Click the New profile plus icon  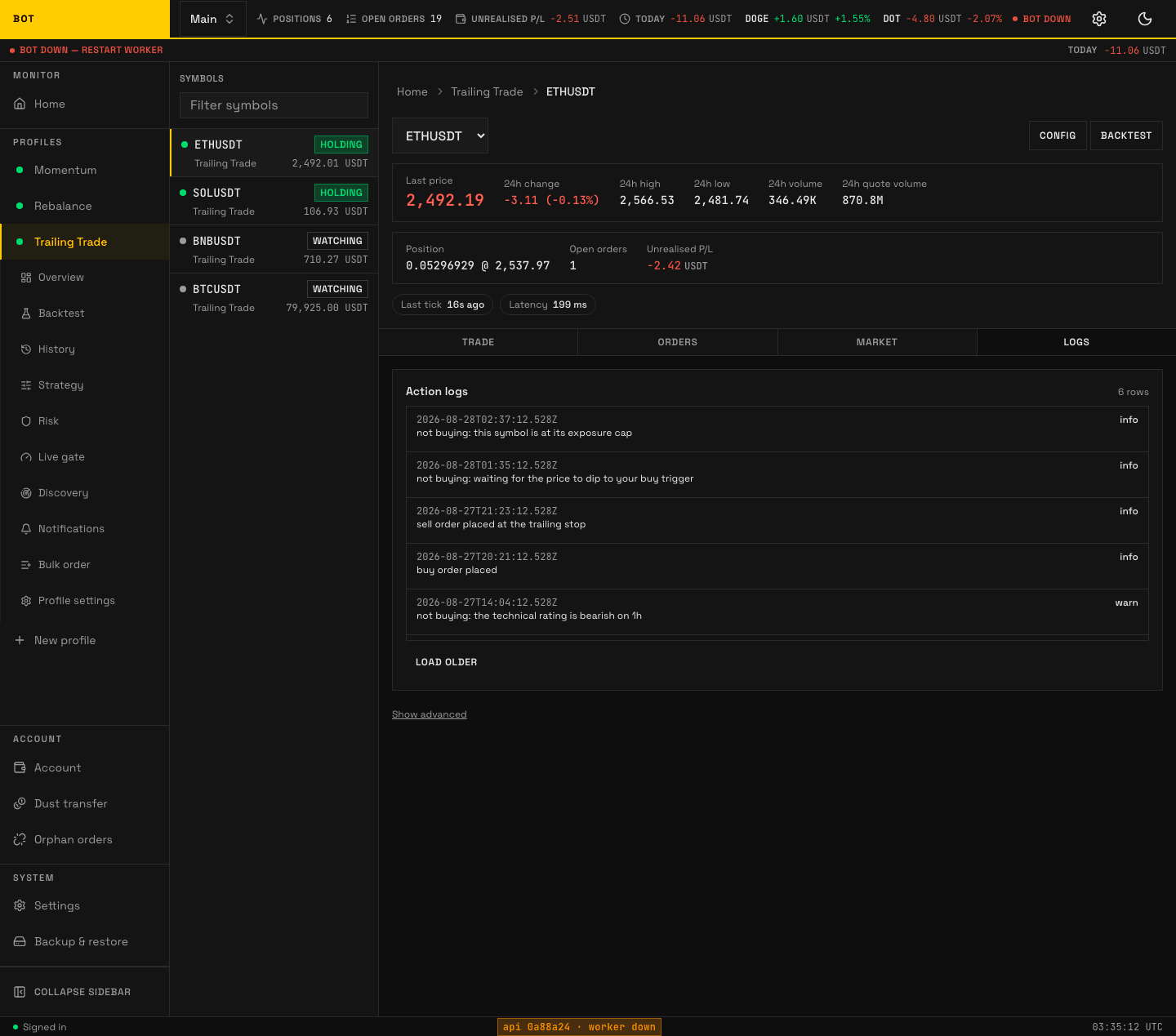point(20,640)
